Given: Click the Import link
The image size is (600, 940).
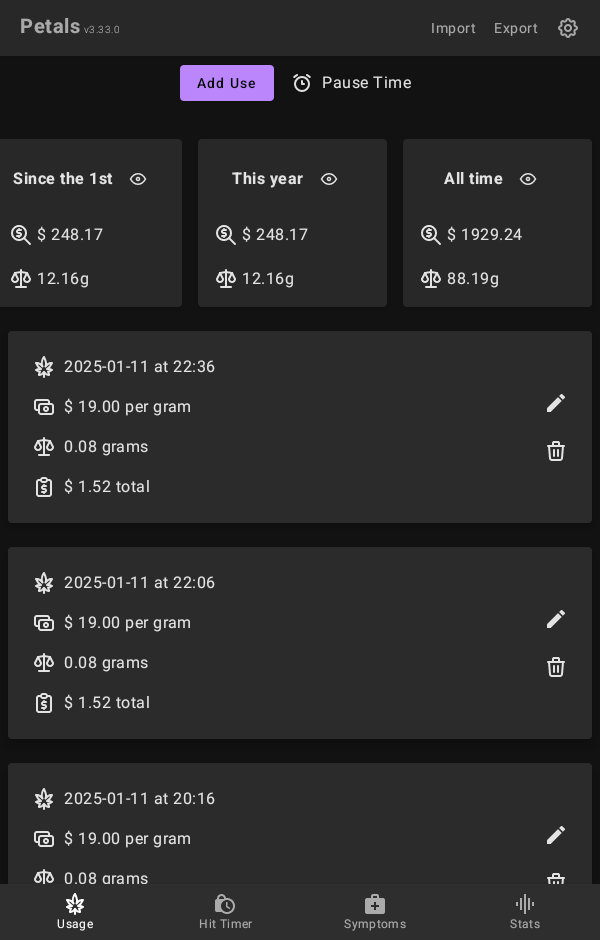Looking at the screenshot, I should coord(453,28).
